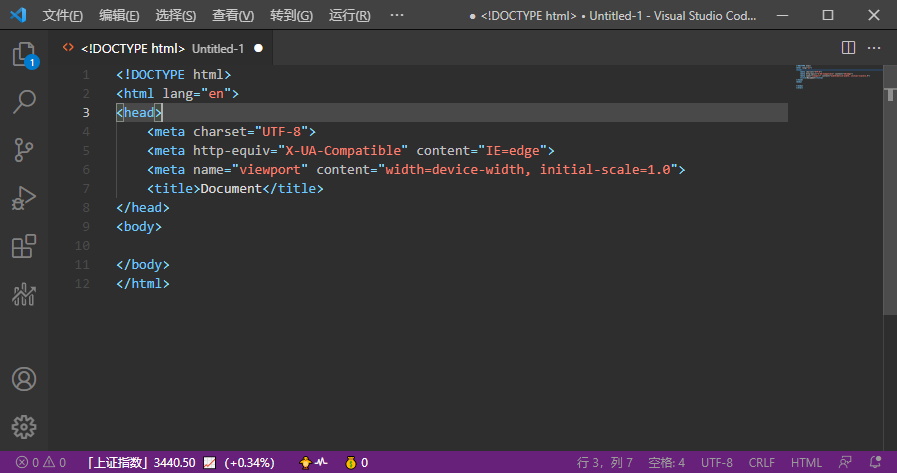
Task: Open the 查看(V) menu
Action: coord(233,15)
